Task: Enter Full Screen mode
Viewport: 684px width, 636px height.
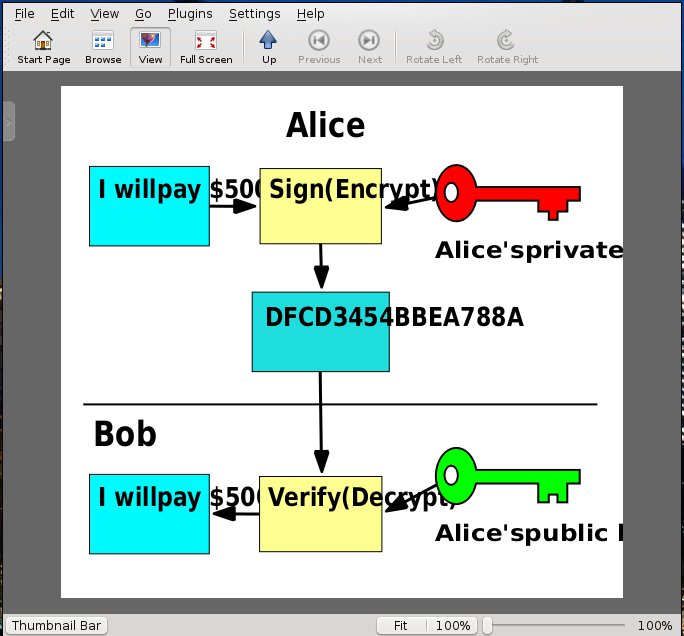Action: [x=206, y=47]
